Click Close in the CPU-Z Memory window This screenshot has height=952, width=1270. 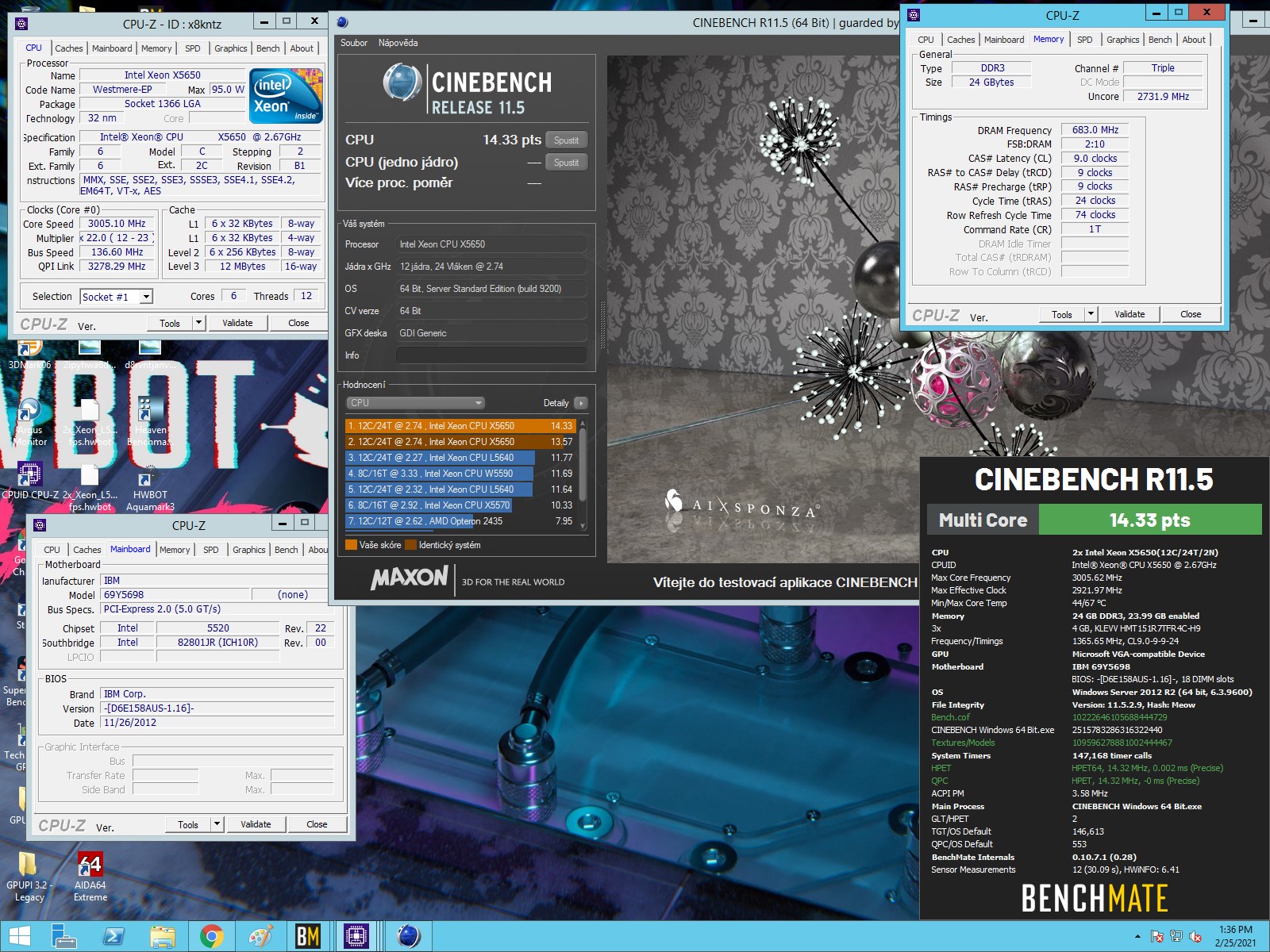1191,314
